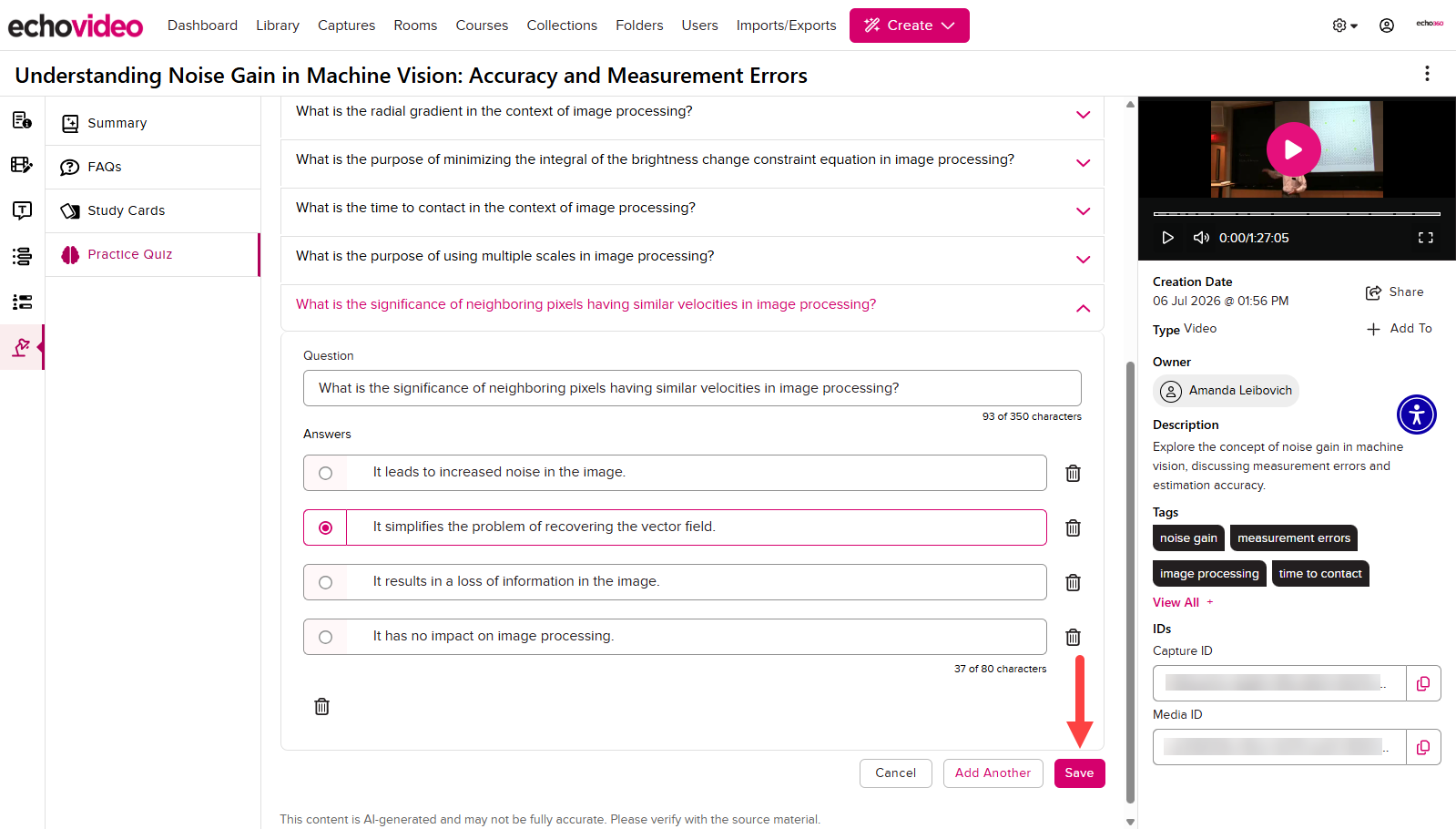The width and height of the screenshot is (1456, 829).
Task: Click the Share icon link
Action: (x=1394, y=292)
